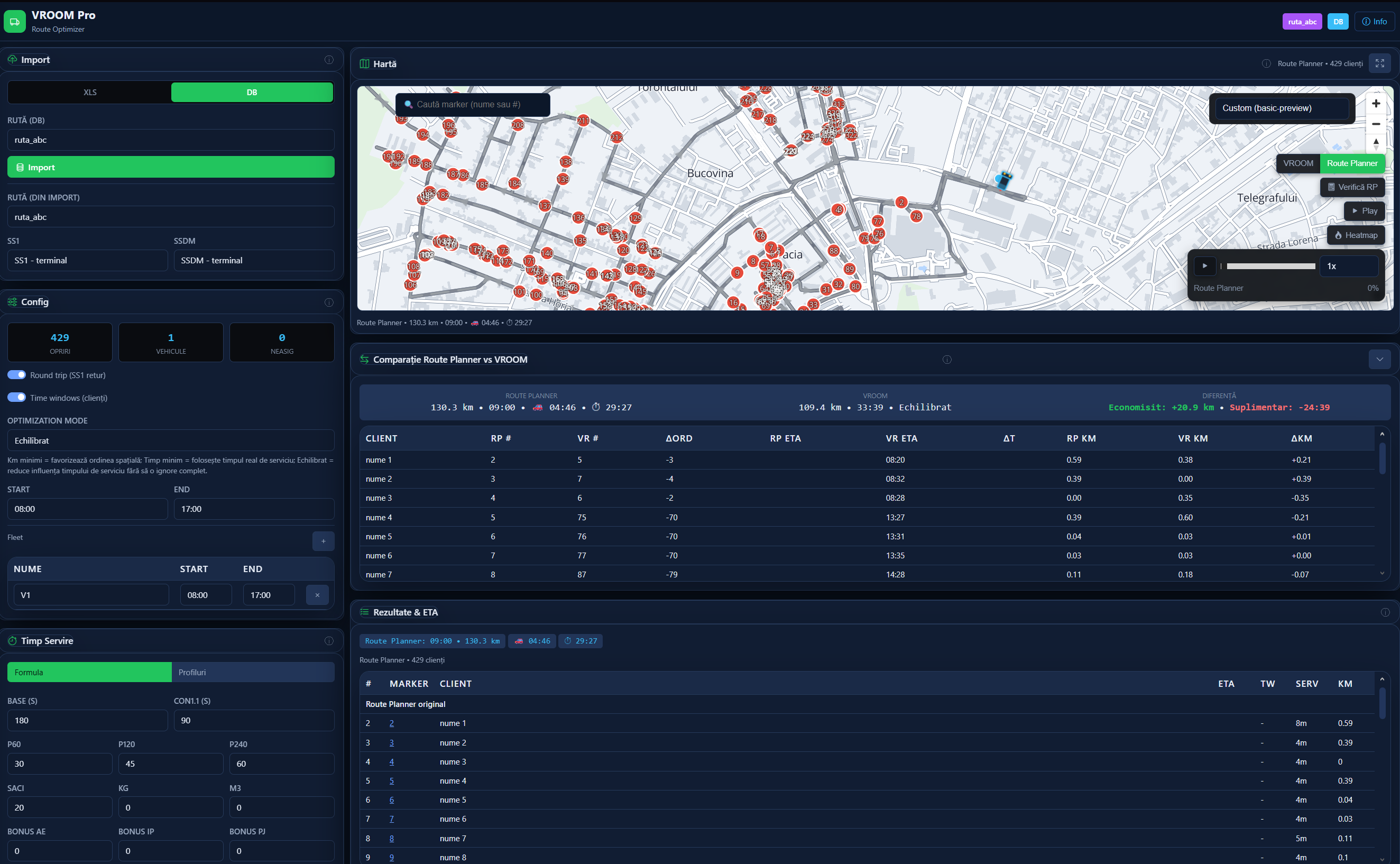Open the SS1 terminal dropdown

point(87,261)
